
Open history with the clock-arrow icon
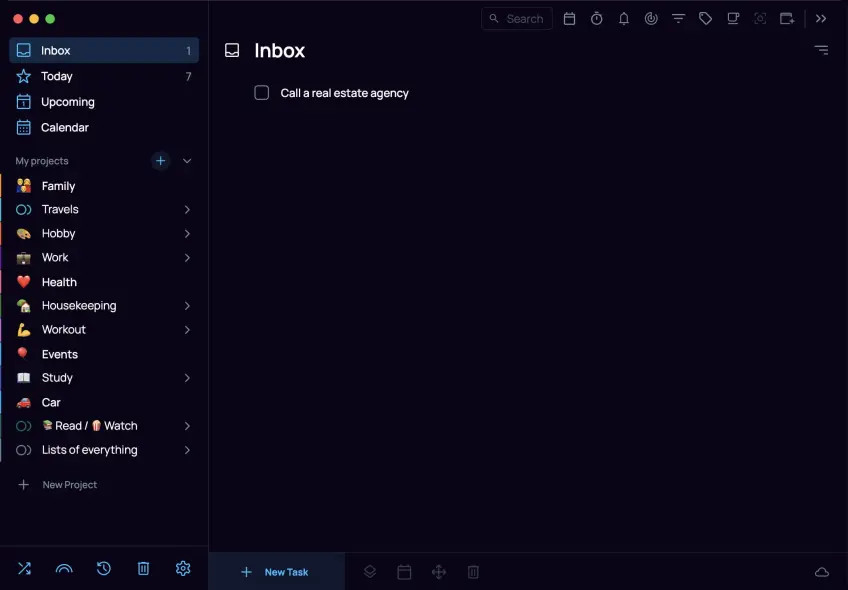point(104,569)
